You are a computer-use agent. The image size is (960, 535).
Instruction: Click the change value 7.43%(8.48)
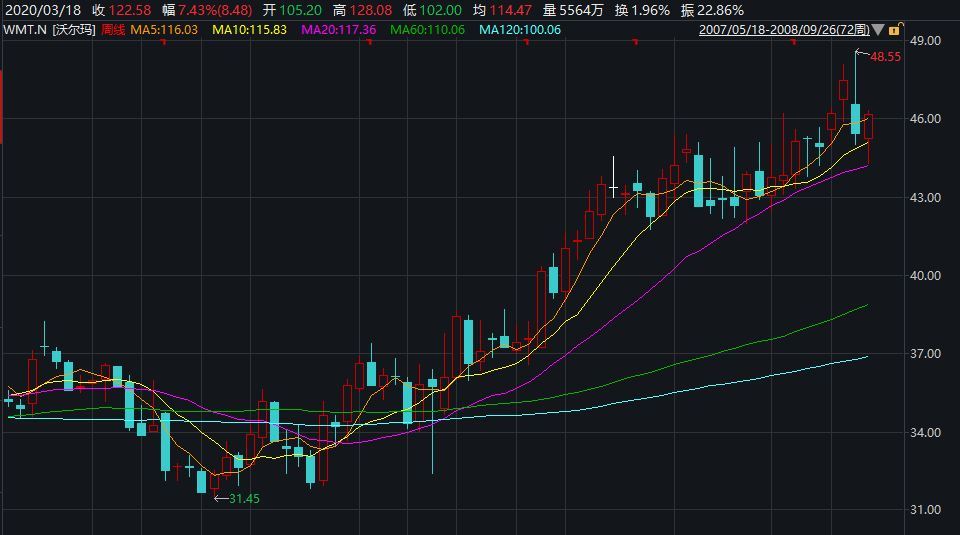(215, 10)
